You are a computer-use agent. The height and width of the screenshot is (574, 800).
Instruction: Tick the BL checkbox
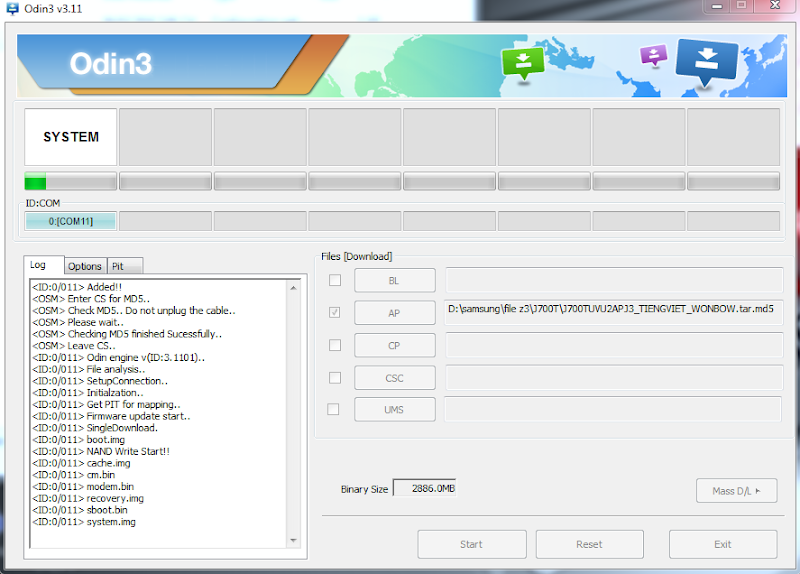335,280
